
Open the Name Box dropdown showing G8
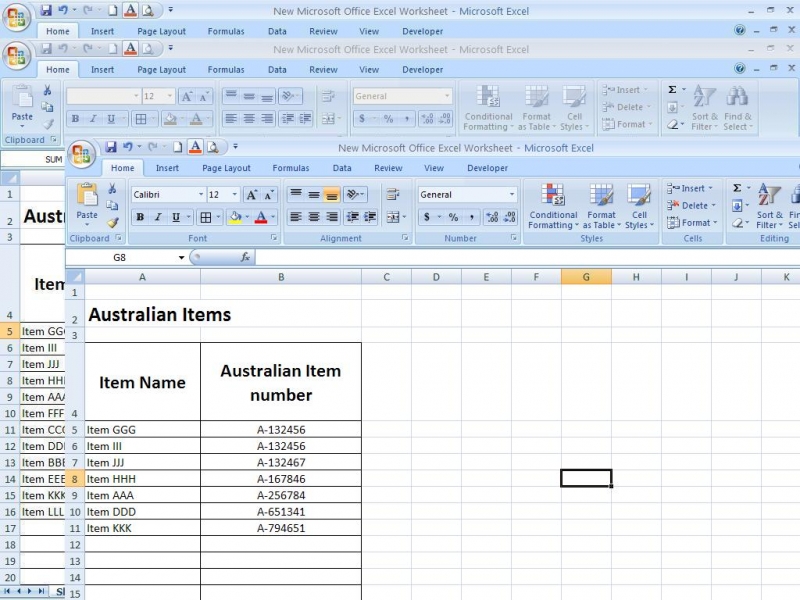pyautogui.click(x=181, y=257)
